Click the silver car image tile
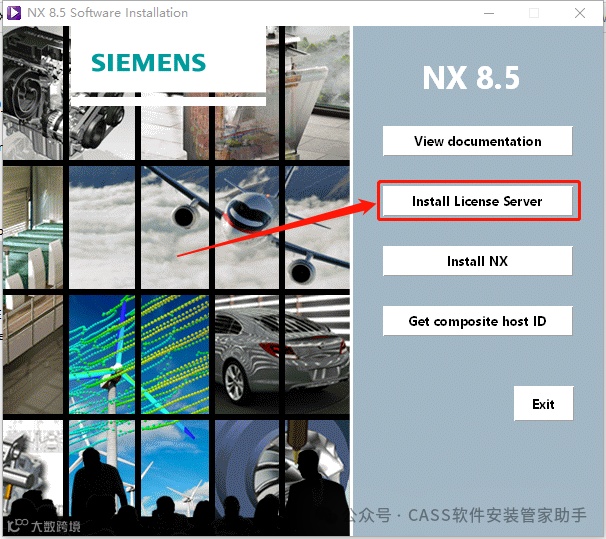Viewport: 606px width, 539px height. click(282, 354)
